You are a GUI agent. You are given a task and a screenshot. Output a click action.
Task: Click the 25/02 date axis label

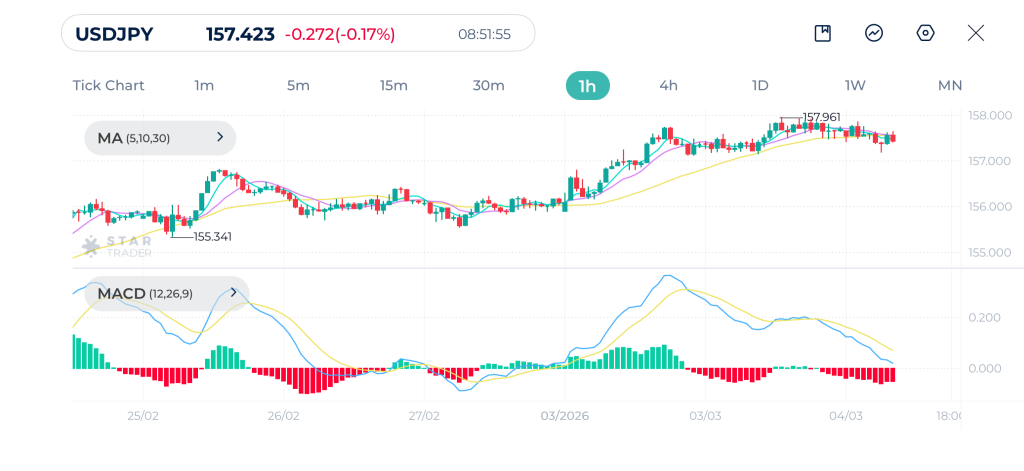[x=143, y=416]
